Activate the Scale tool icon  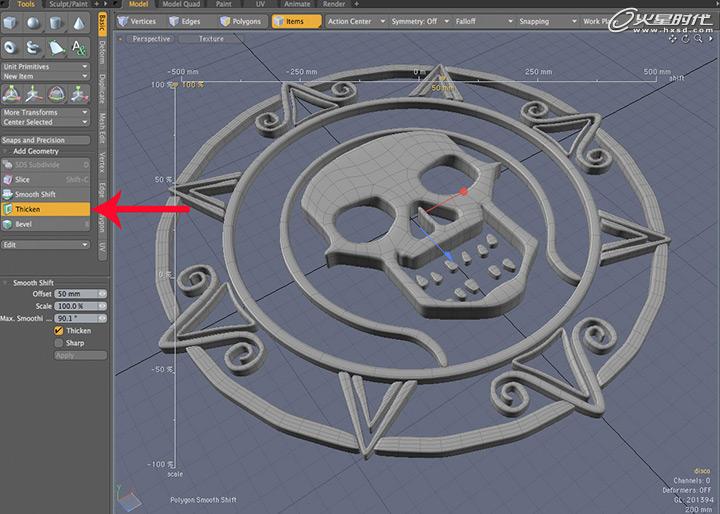click(79, 94)
